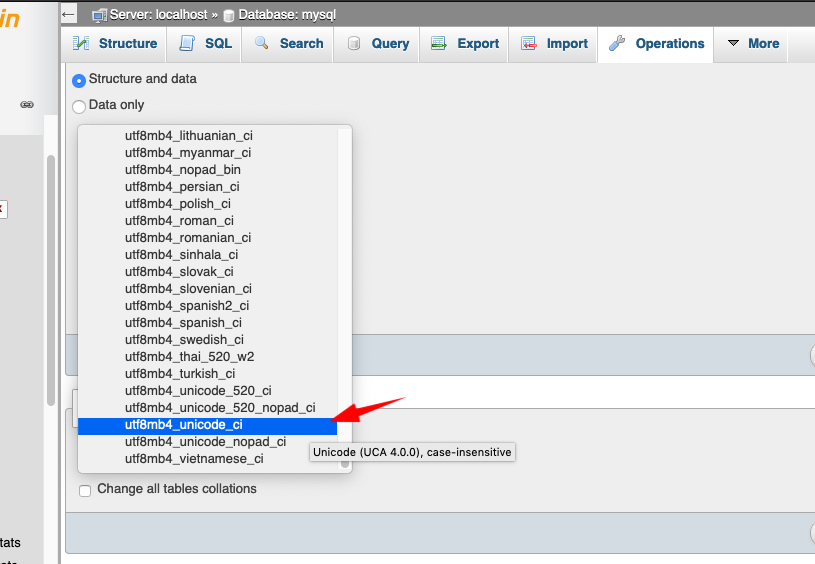This screenshot has width=815, height=564.
Task: Choose utf8mb4_vietnamese_ci collation
Action: [207, 459]
